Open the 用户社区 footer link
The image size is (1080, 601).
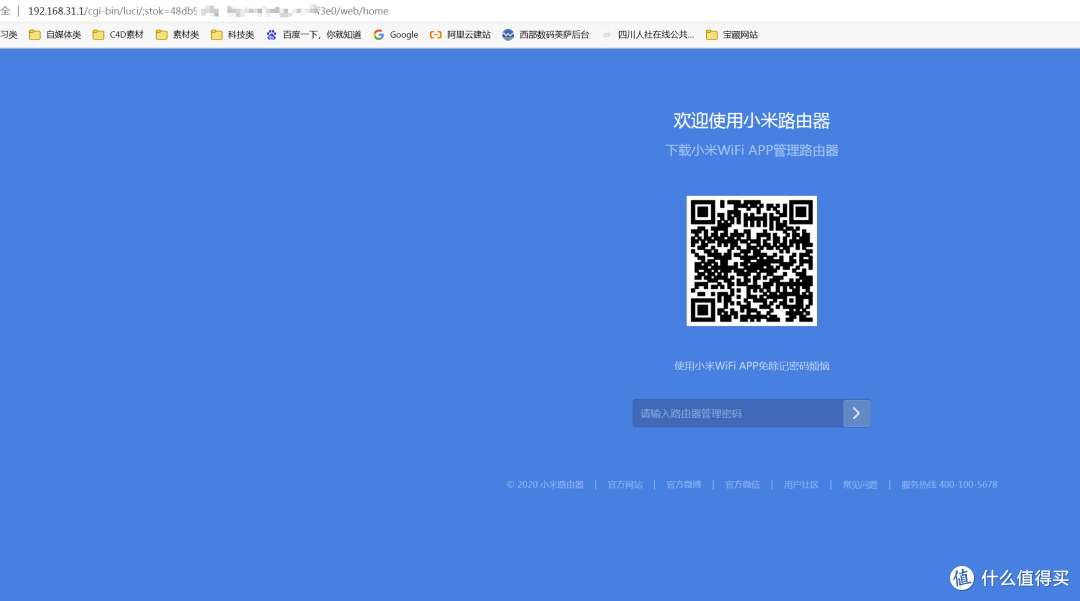pos(801,485)
